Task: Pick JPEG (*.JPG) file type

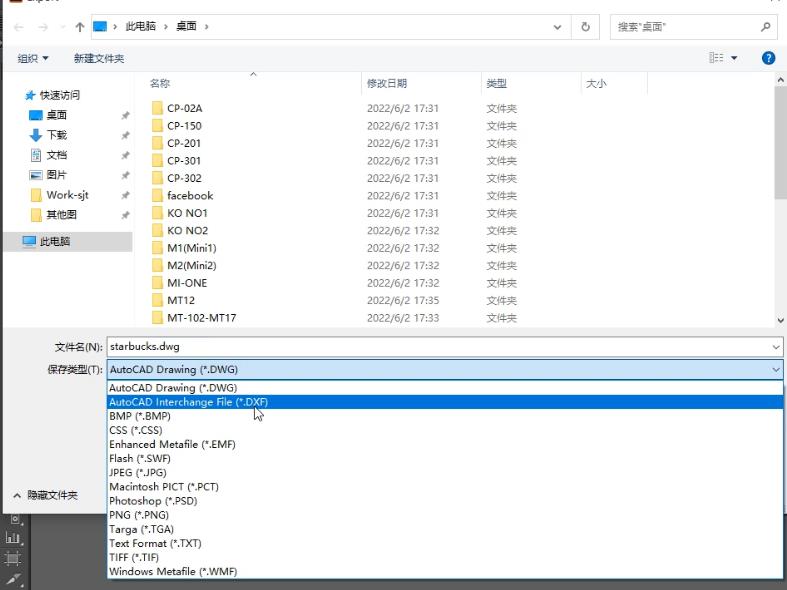Action: (x=138, y=473)
